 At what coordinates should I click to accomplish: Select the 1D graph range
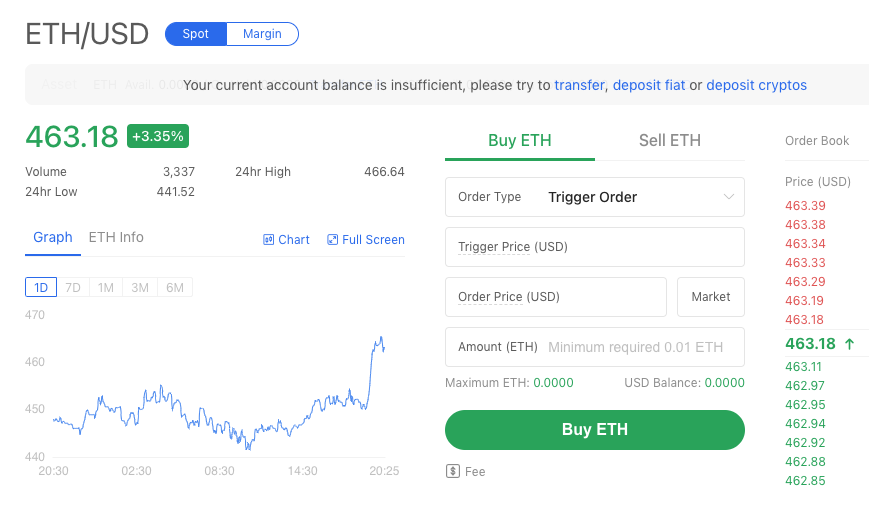(41, 288)
